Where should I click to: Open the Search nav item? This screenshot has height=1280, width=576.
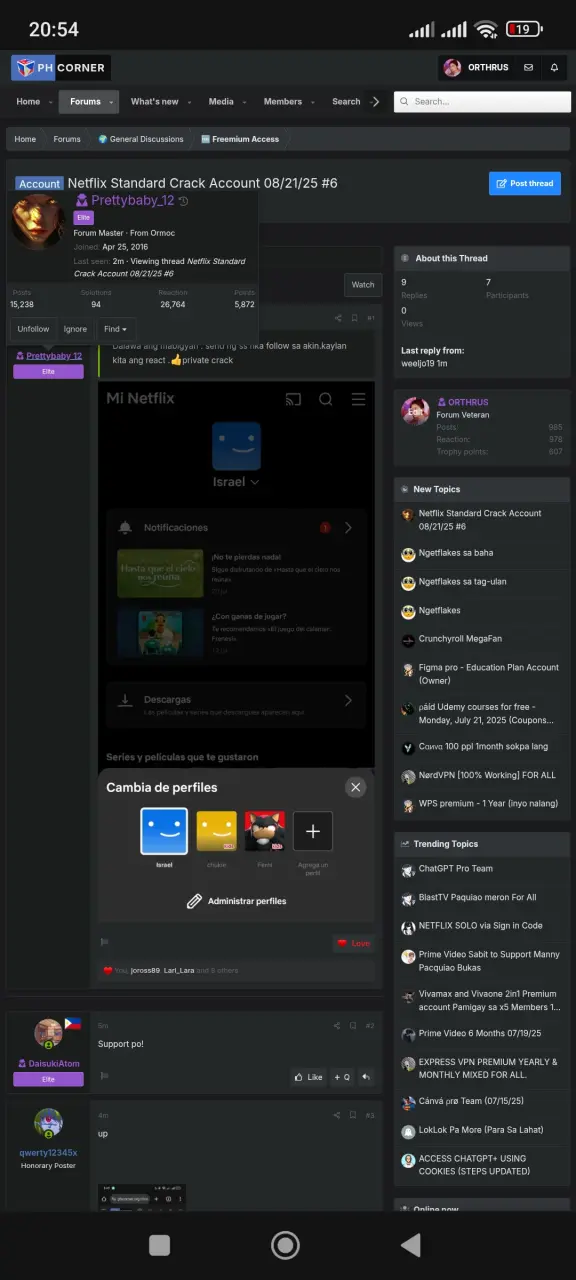[x=346, y=102]
